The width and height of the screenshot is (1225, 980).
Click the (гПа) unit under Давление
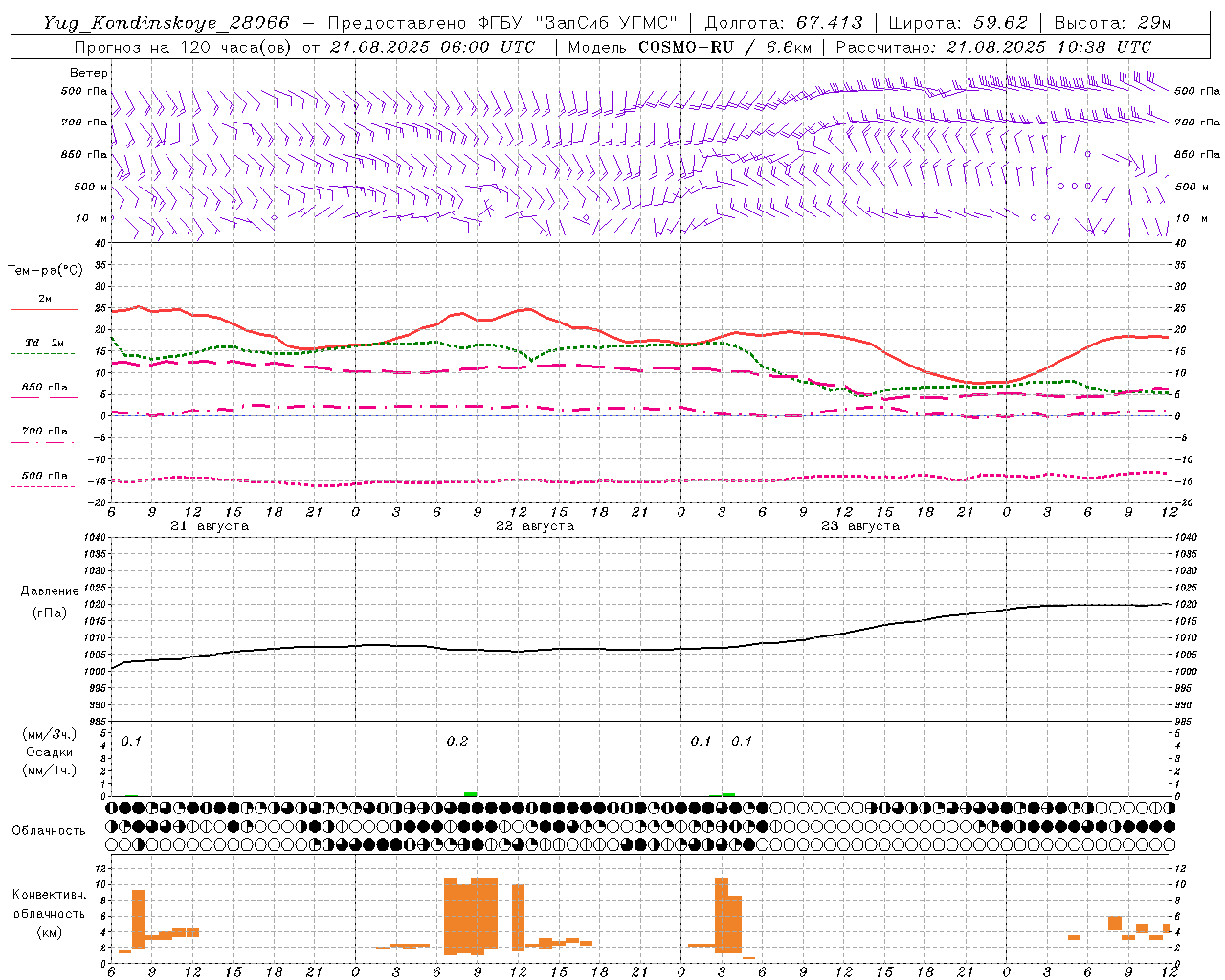coord(50,613)
